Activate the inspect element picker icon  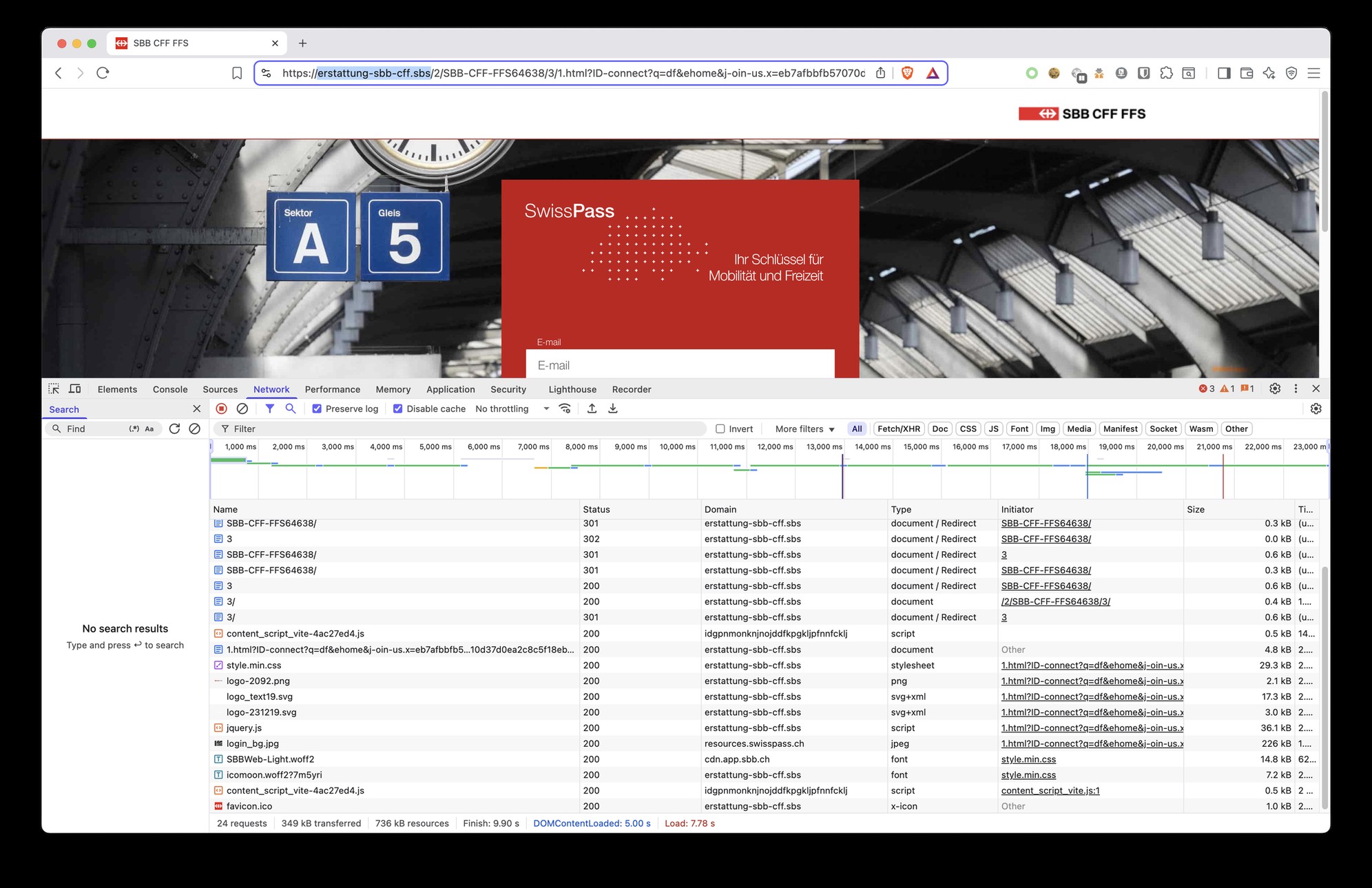pyautogui.click(x=54, y=389)
